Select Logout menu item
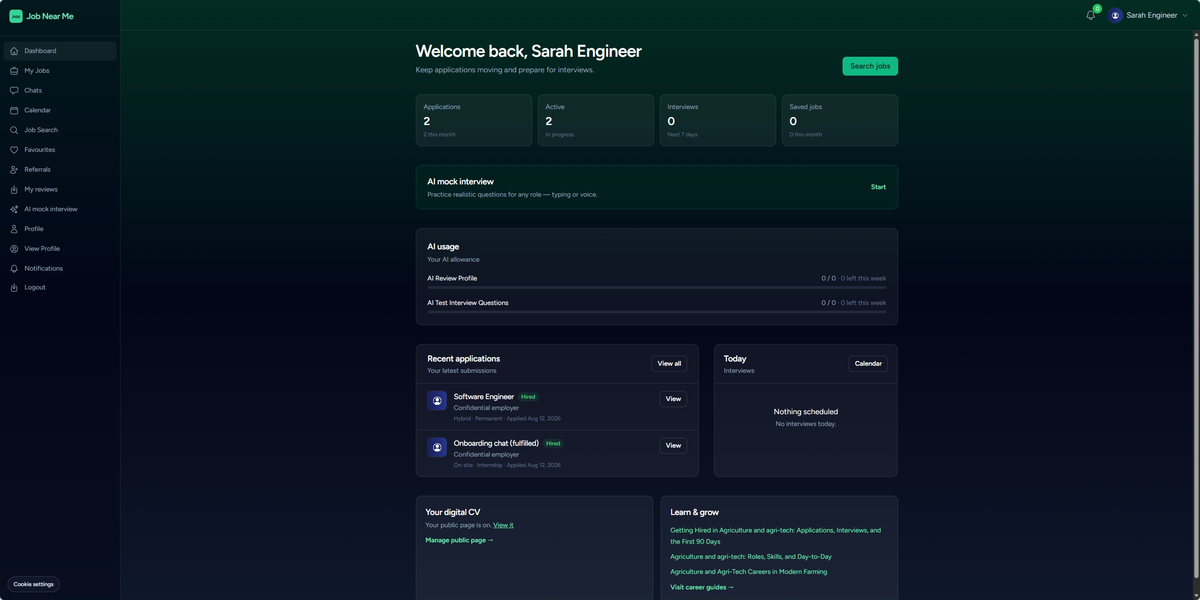 point(60,287)
